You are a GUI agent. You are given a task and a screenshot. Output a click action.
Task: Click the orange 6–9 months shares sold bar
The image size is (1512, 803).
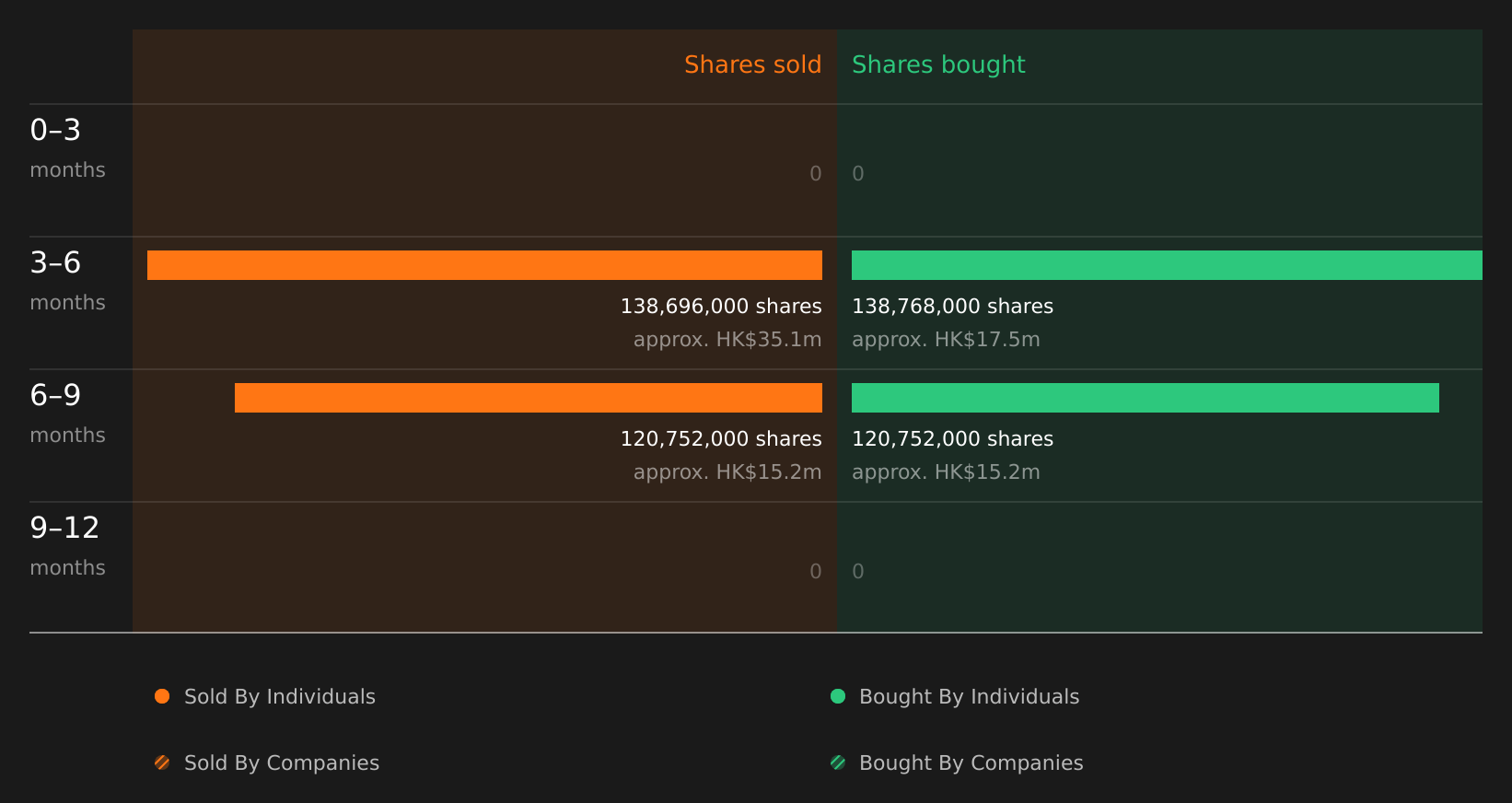529,398
